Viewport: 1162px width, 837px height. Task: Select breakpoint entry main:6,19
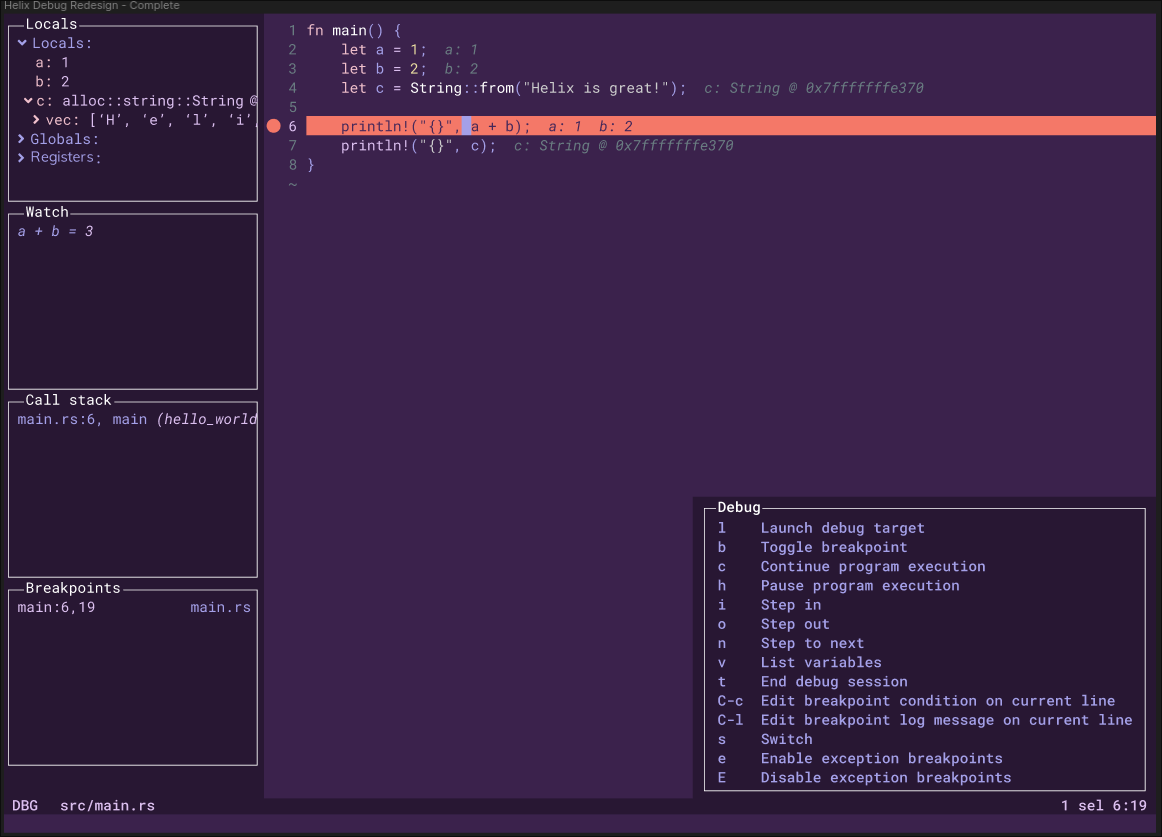(56, 607)
